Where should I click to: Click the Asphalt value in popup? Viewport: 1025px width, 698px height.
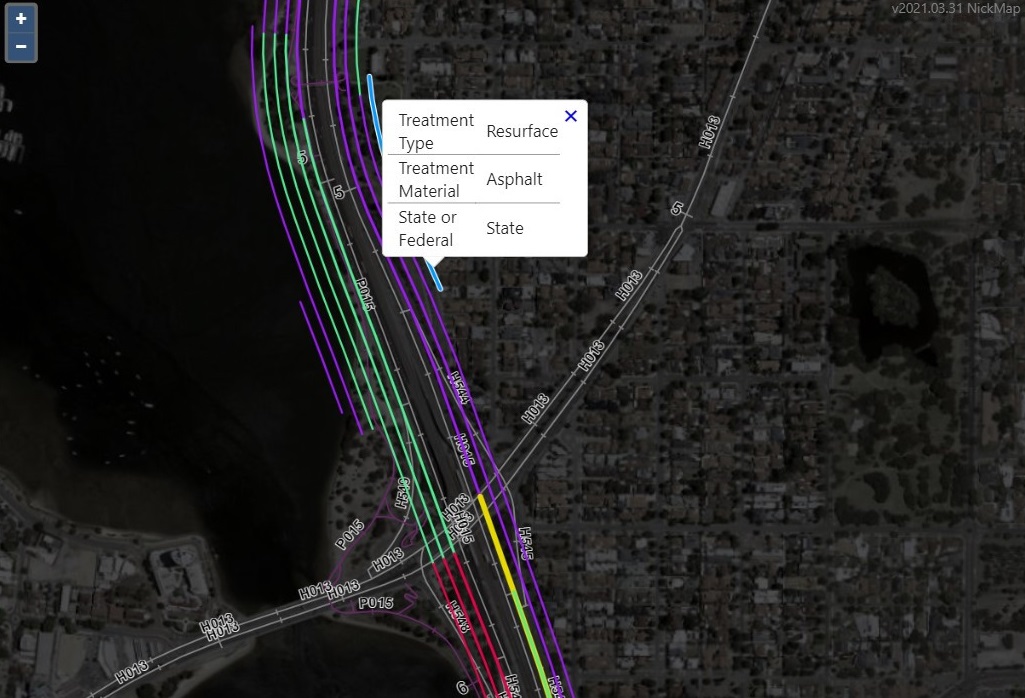tap(514, 179)
